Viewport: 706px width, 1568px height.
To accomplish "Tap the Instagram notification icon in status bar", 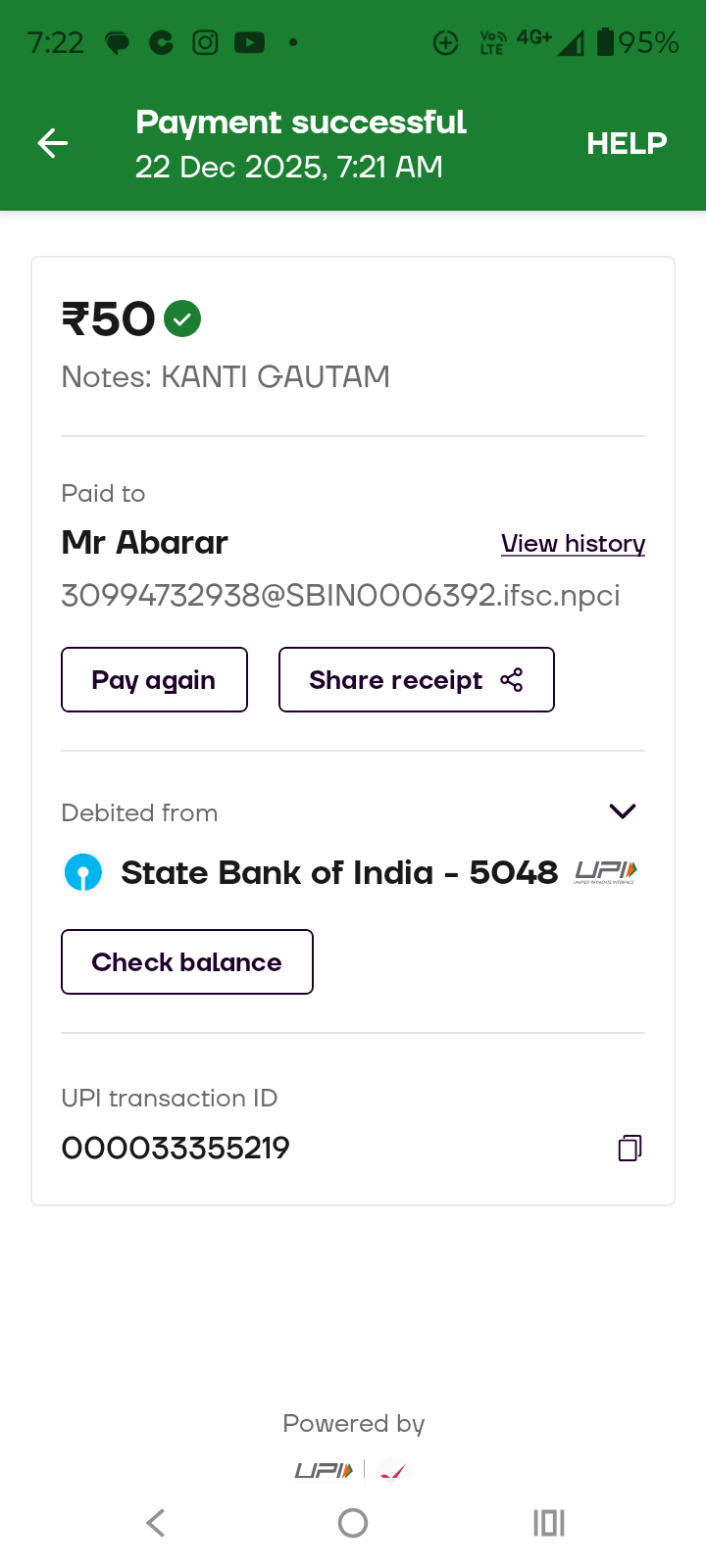I will click(x=205, y=42).
